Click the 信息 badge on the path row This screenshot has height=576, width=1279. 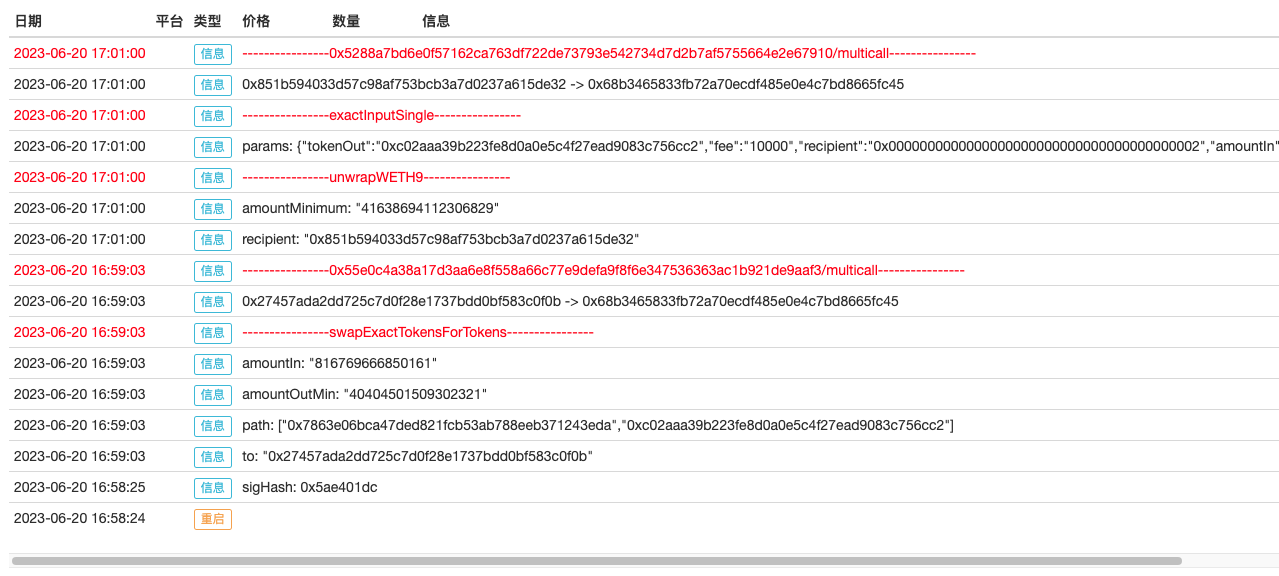point(212,426)
